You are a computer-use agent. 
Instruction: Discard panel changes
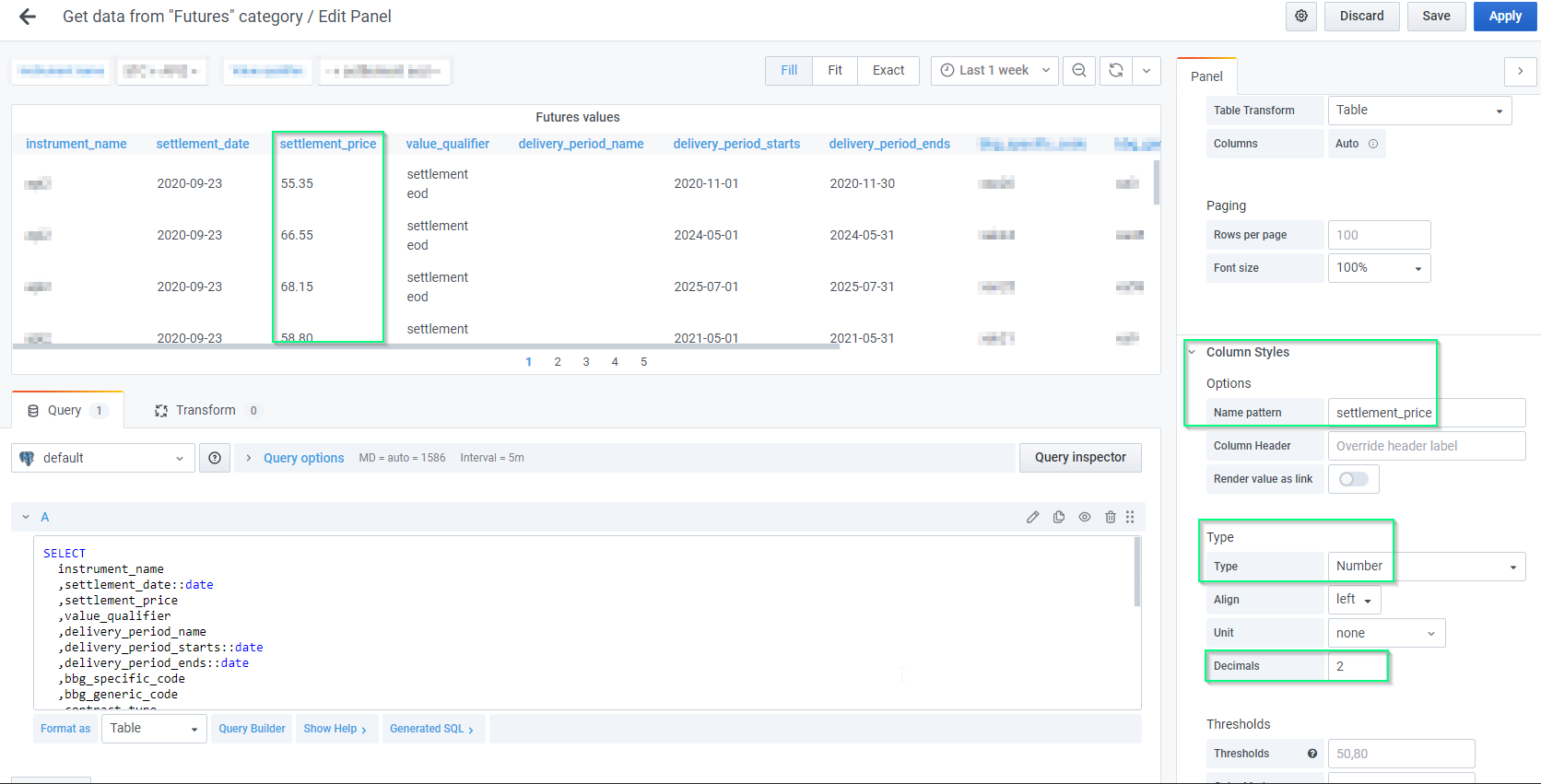[x=1362, y=17]
